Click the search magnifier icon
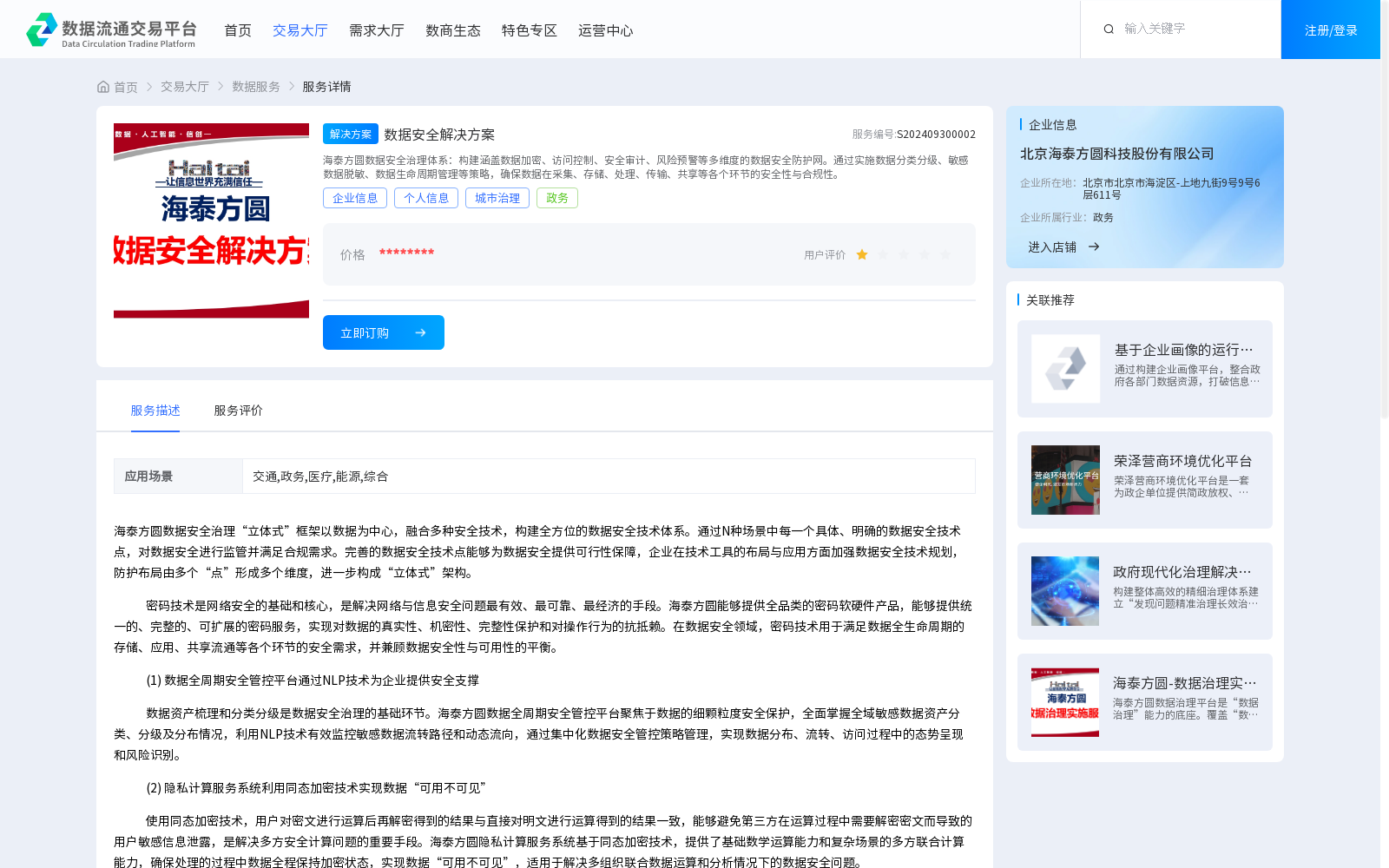The width and height of the screenshot is (1389, 868). tap(1109, 30)
